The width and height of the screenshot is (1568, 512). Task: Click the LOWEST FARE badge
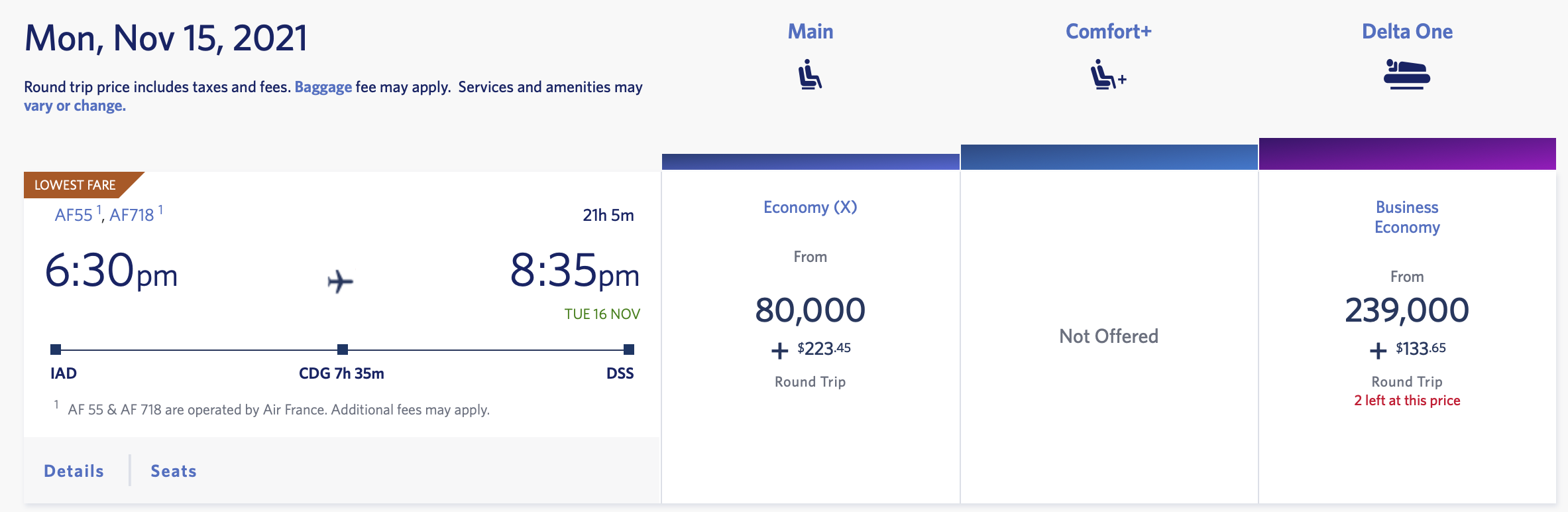(75, 185)
